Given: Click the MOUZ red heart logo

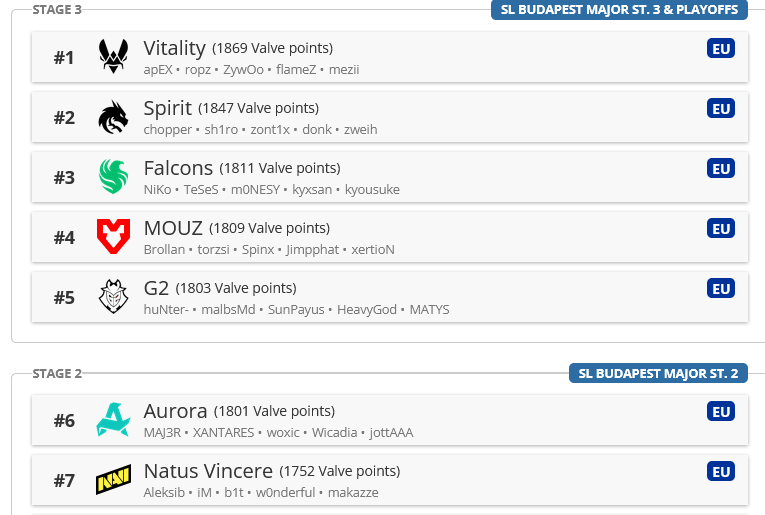Looking at the screenshot, I should pos(113,237).
